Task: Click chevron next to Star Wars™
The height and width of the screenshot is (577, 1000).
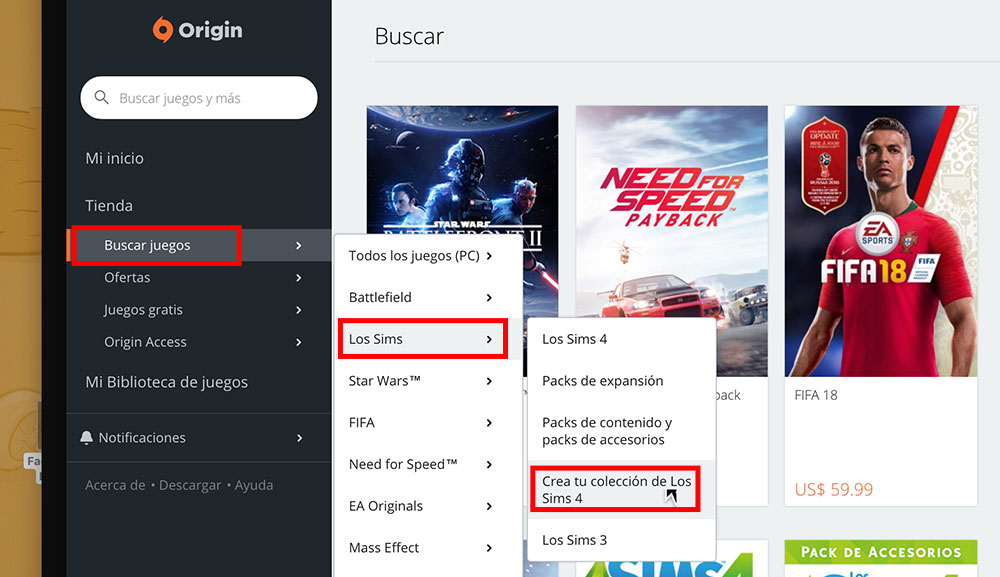Action: tap(489, 381)
